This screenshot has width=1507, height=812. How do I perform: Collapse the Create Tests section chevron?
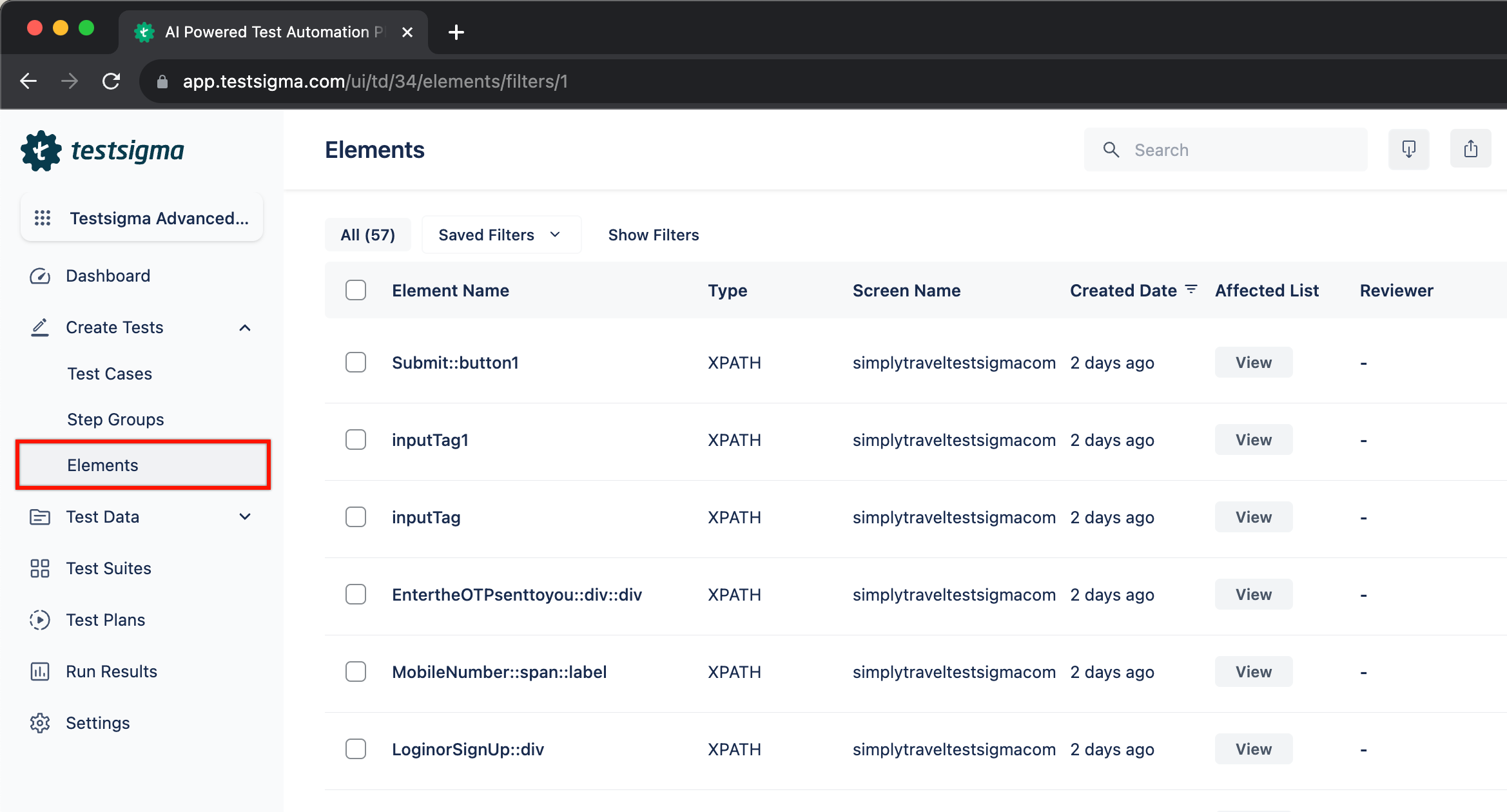coord(245,328)
